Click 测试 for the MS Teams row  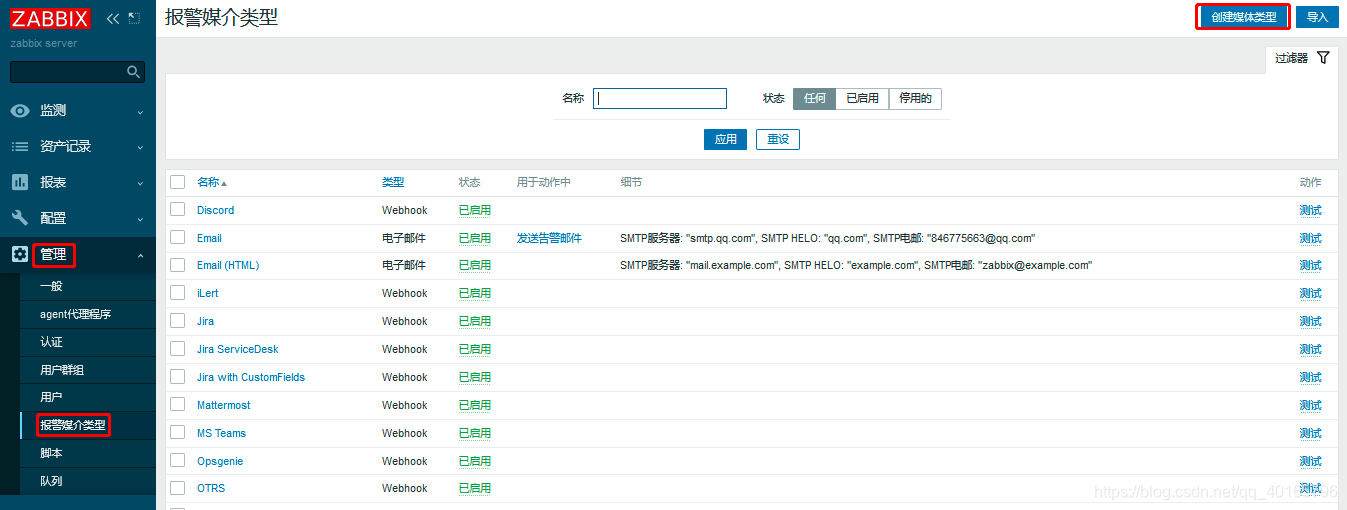(1310, 433)
